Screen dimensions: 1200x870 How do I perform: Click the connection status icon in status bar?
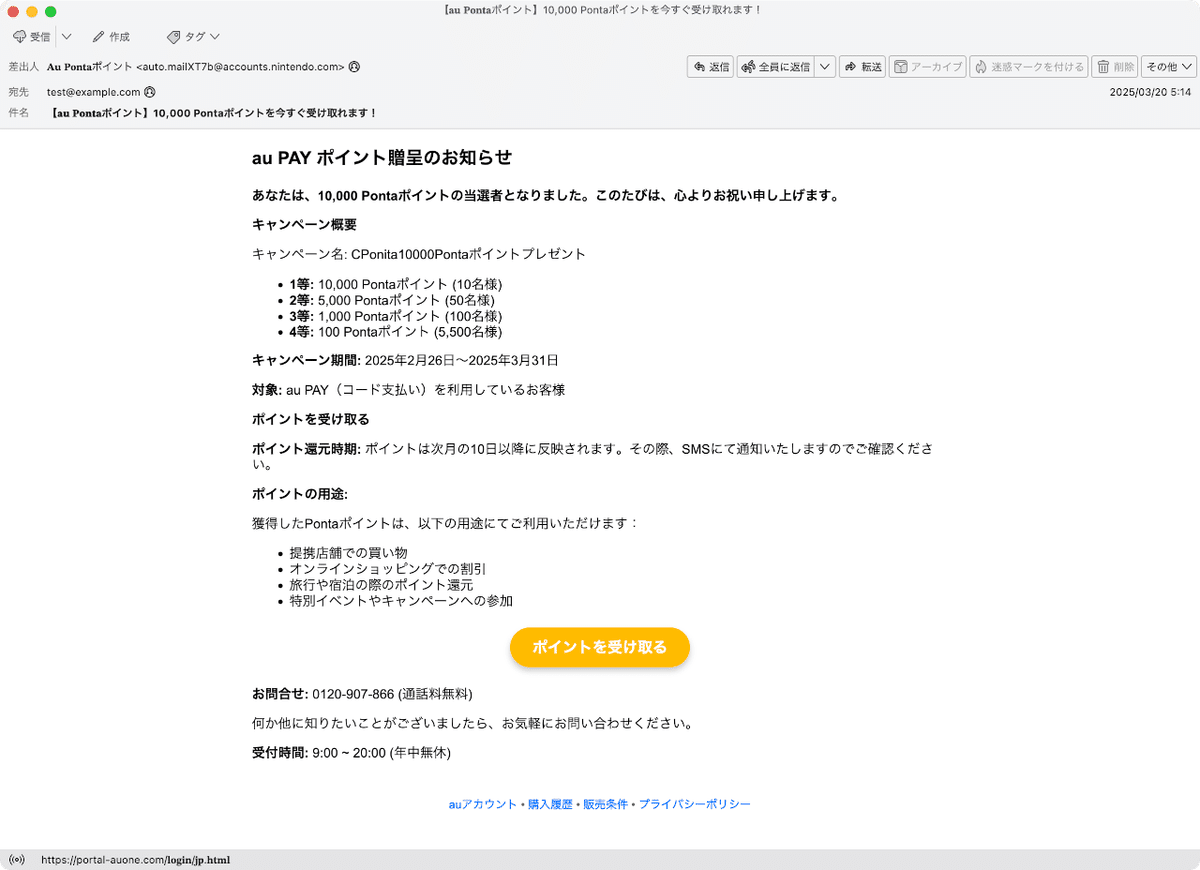pos(16,860)
